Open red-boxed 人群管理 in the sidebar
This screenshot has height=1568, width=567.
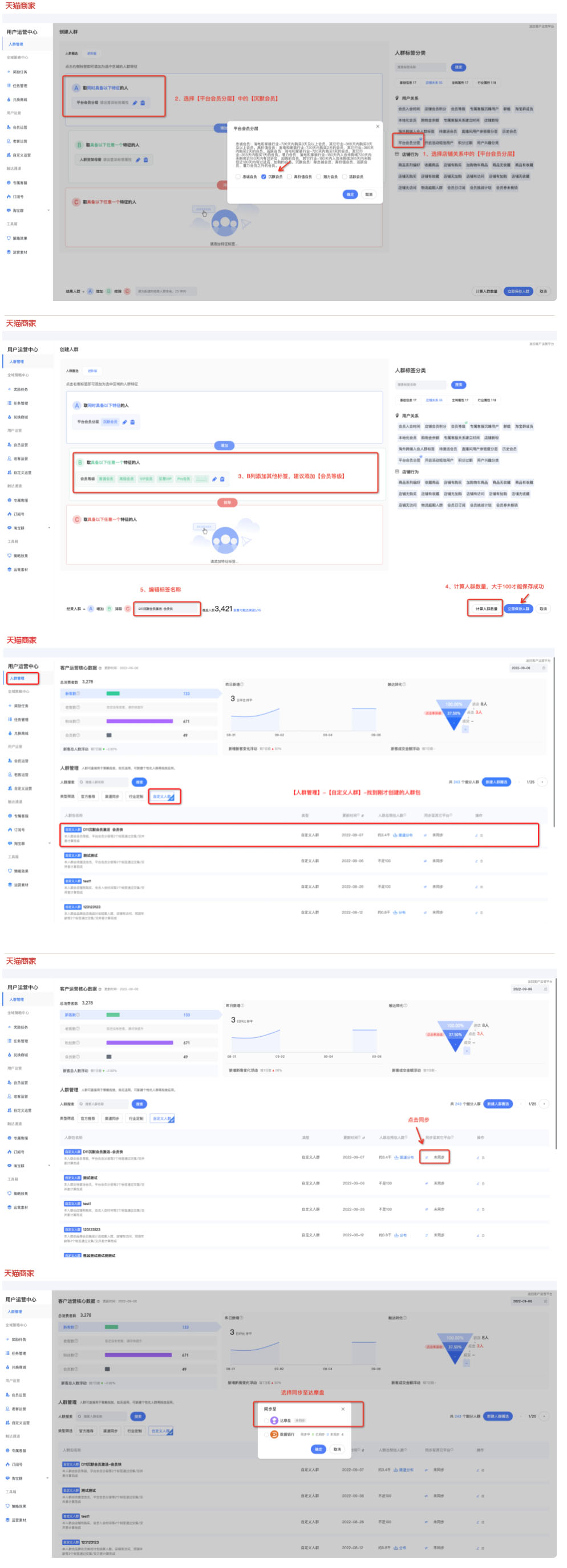23,678
